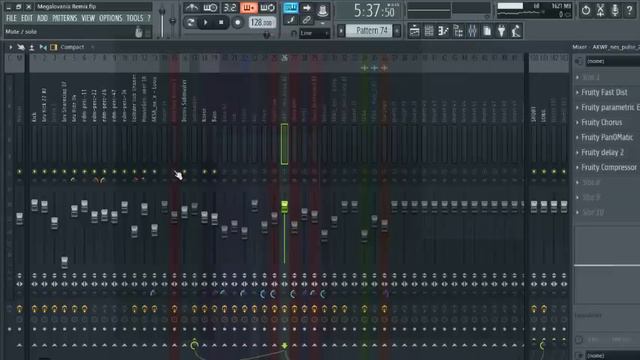Toggle mute LED on the Master mixer track
Screen dimensions: 640x360
point(19,172)
